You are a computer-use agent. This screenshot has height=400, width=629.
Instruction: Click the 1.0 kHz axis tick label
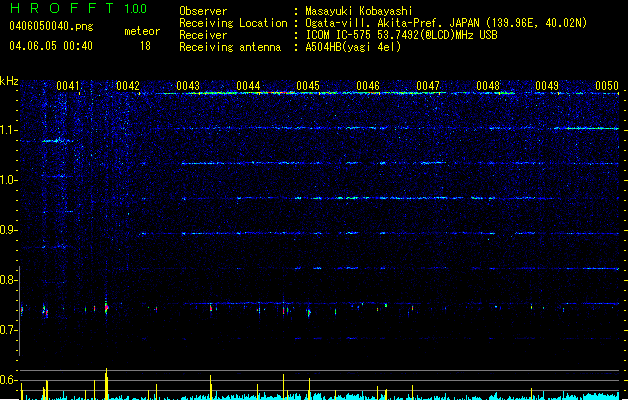click(x=9, y=180)
